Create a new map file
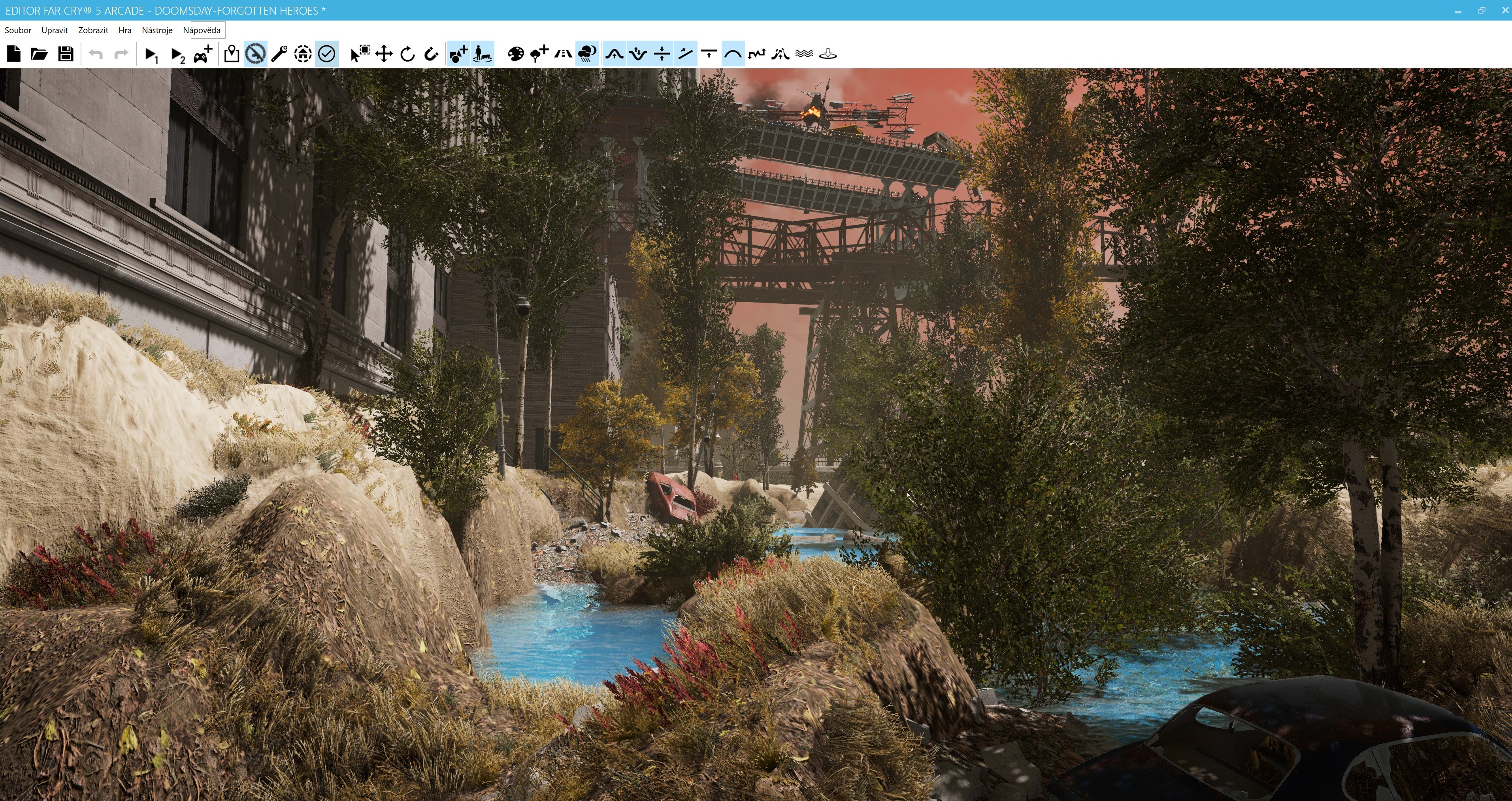 [13, 54]
